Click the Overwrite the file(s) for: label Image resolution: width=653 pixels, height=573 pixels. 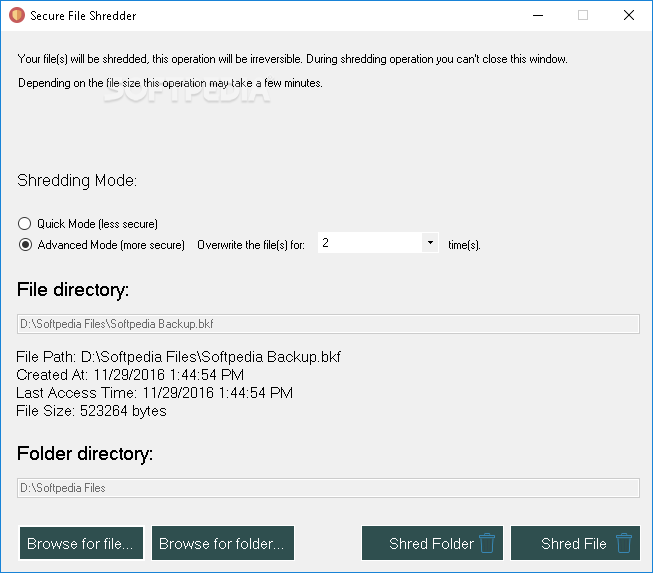251,245
